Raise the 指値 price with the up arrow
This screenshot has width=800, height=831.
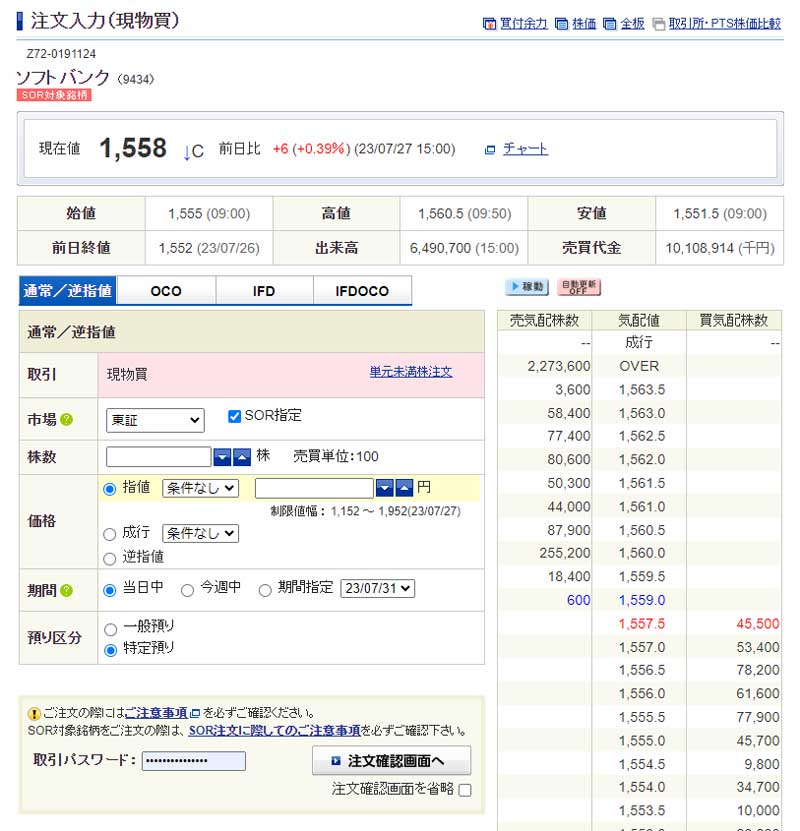(404, 488)
